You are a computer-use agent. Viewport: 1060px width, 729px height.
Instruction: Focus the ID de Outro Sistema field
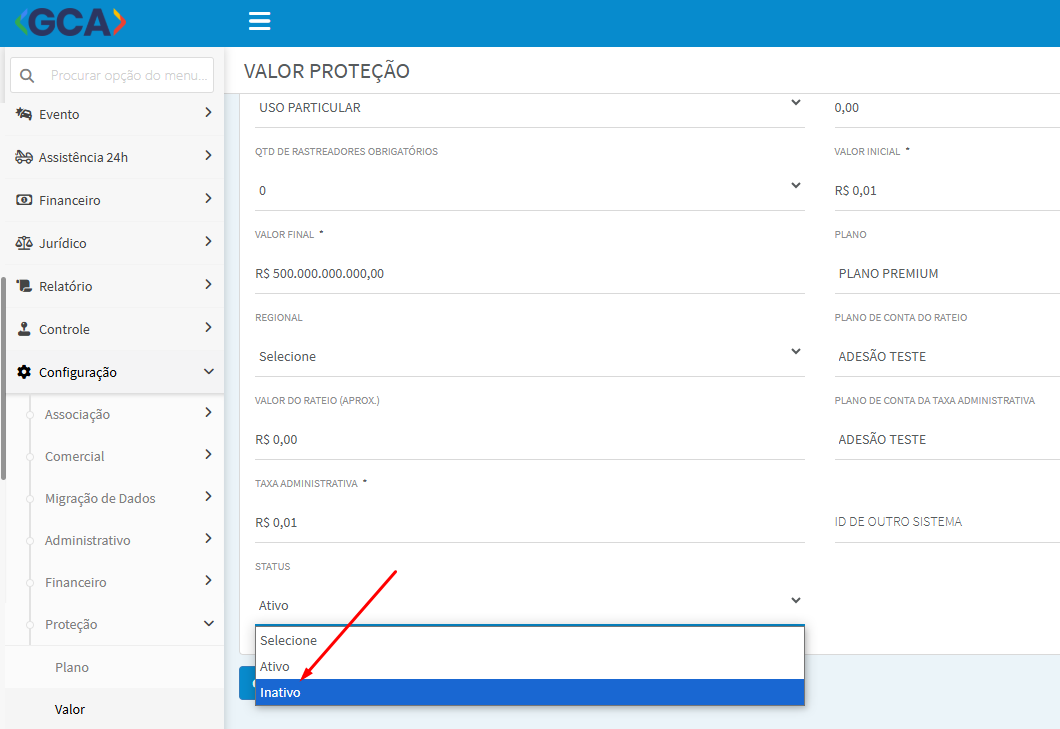point(946,522)
